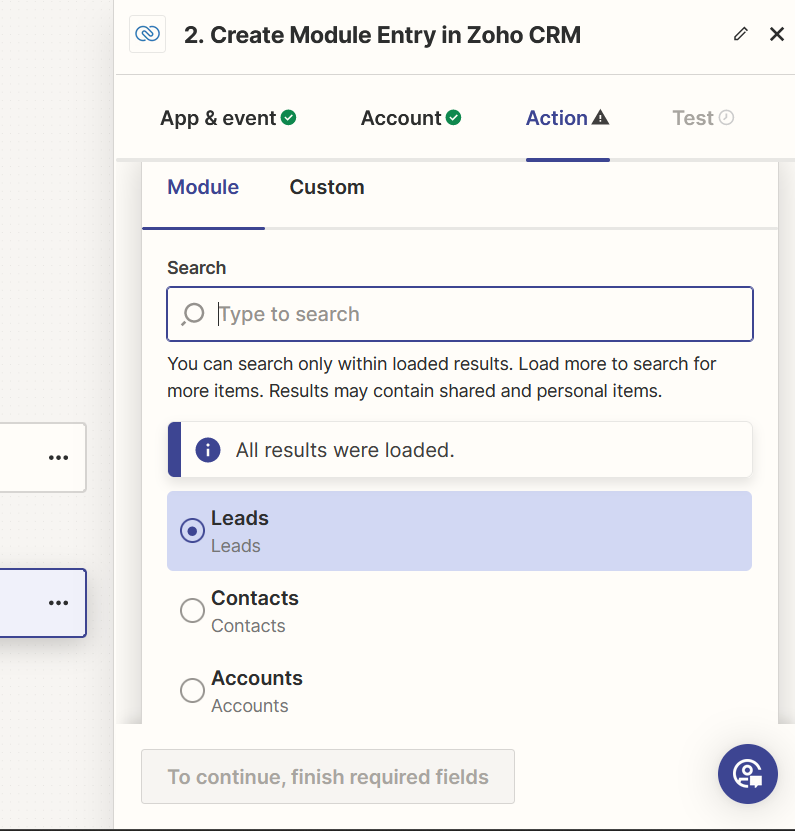795x831 pixels.
Task: Focus the 'Type to search' field
Action: tap(480, 314)
